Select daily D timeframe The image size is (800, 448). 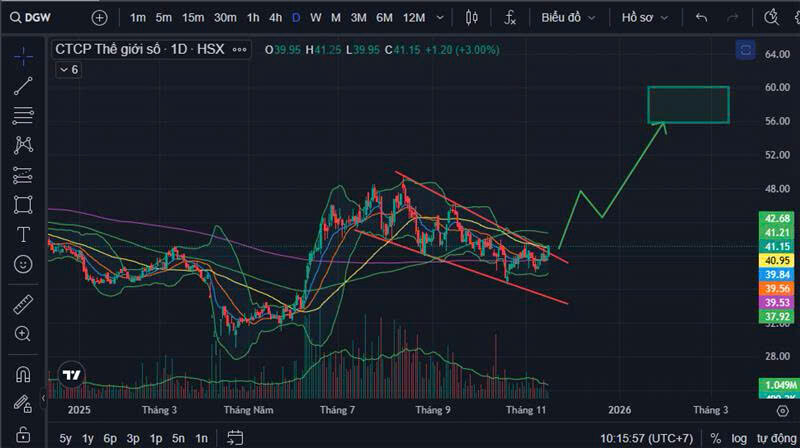(x=296, y=18)
